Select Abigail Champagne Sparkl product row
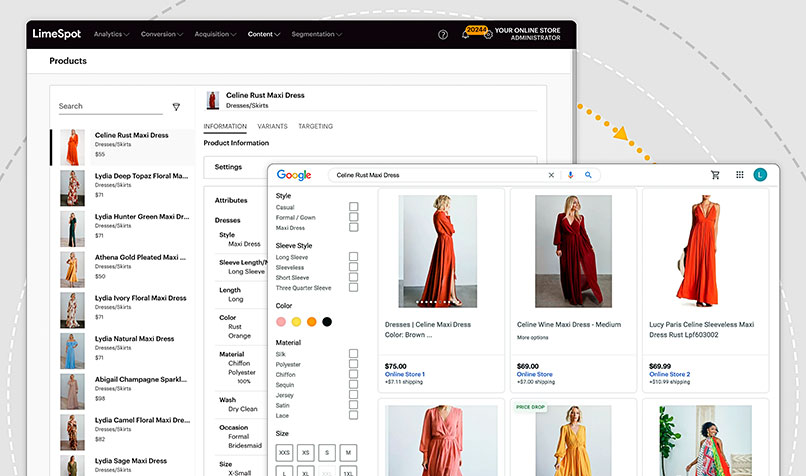Screen dimensions: 806x476 coord(123,391)
